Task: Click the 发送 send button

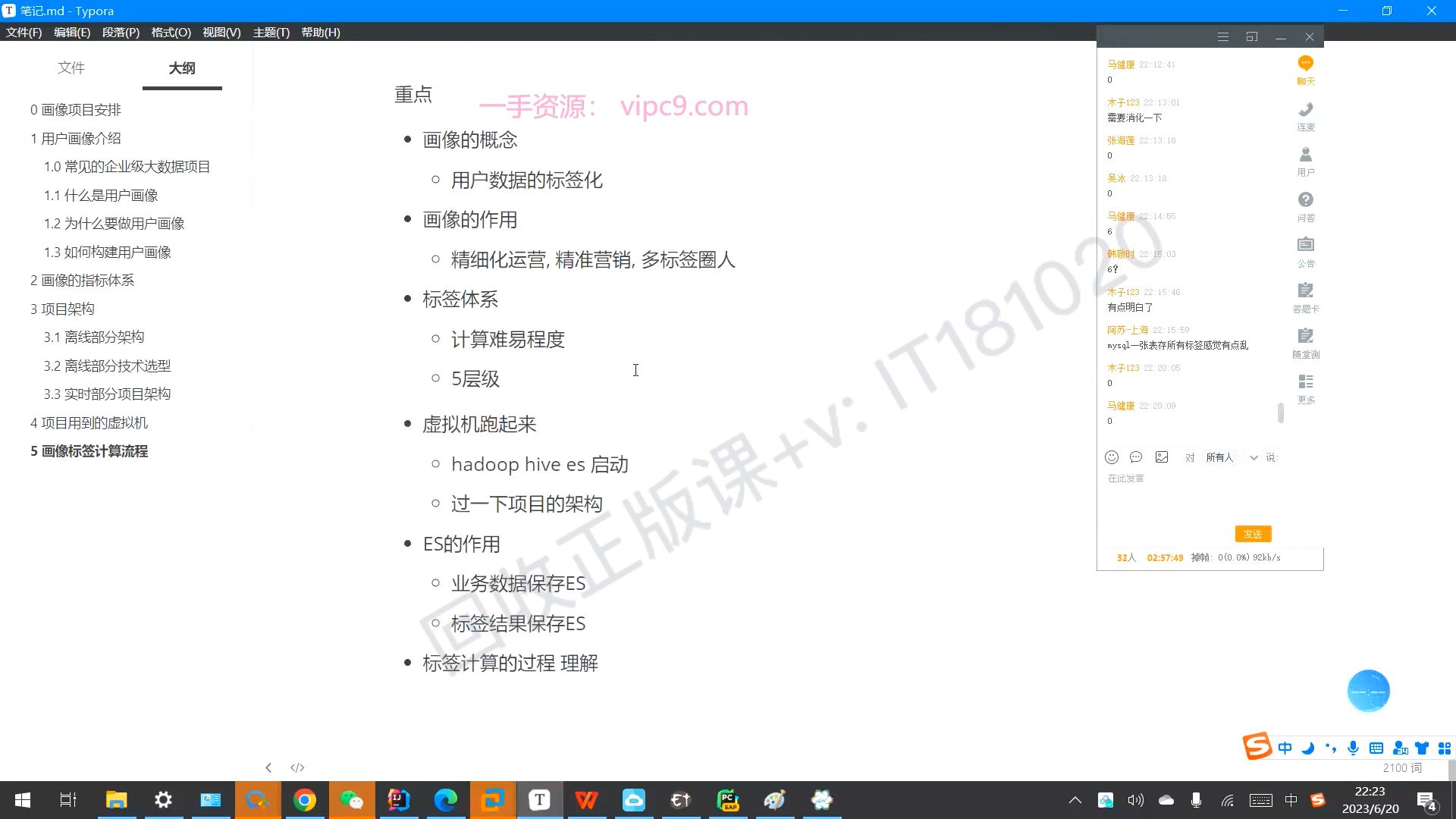Action: (x=1253, y=534)
